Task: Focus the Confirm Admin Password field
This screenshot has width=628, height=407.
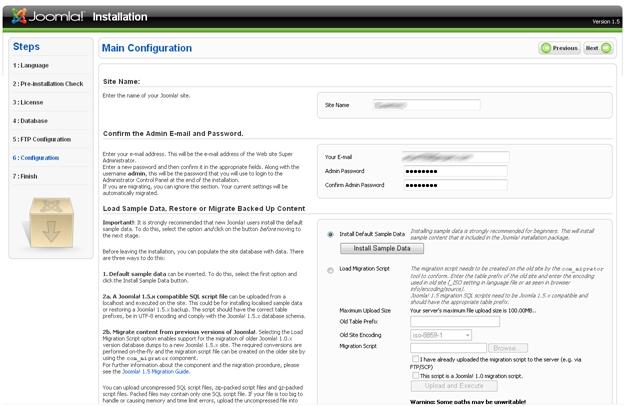Action: (455, 185)
